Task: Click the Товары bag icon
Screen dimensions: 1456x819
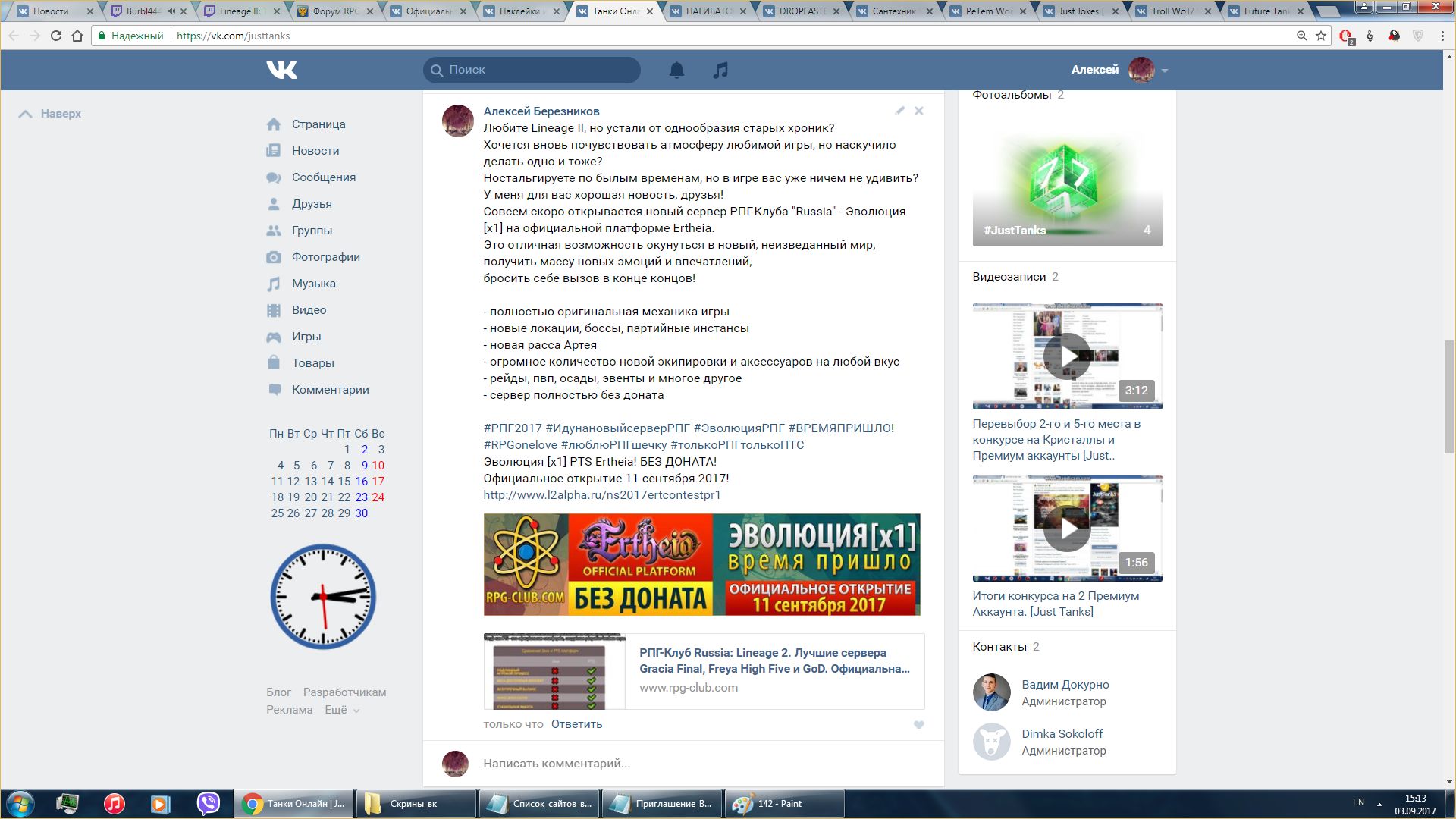Action: pyautogui.click(x=274, y=362)
